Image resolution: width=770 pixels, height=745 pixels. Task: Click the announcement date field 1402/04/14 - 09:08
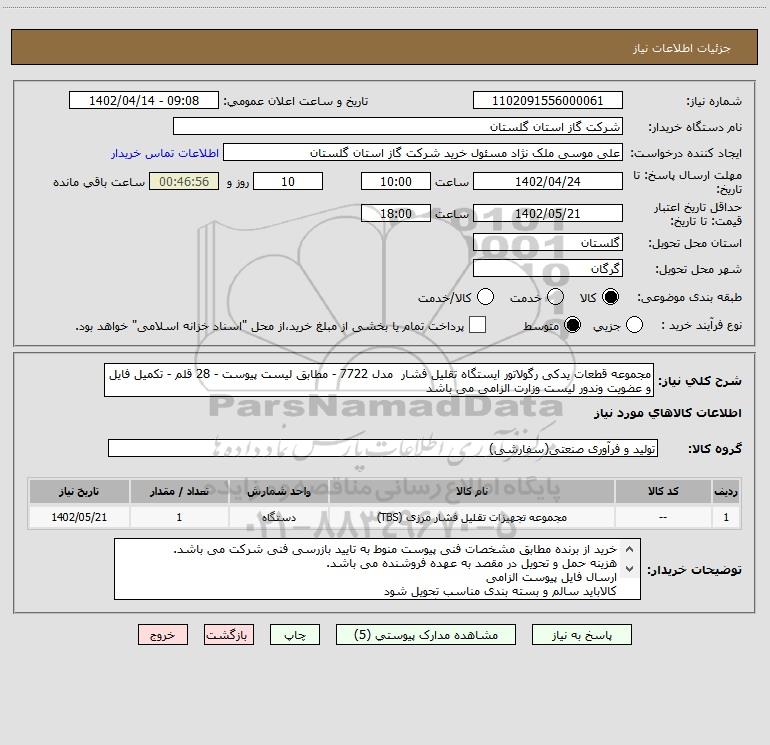[x=144, y=101]
